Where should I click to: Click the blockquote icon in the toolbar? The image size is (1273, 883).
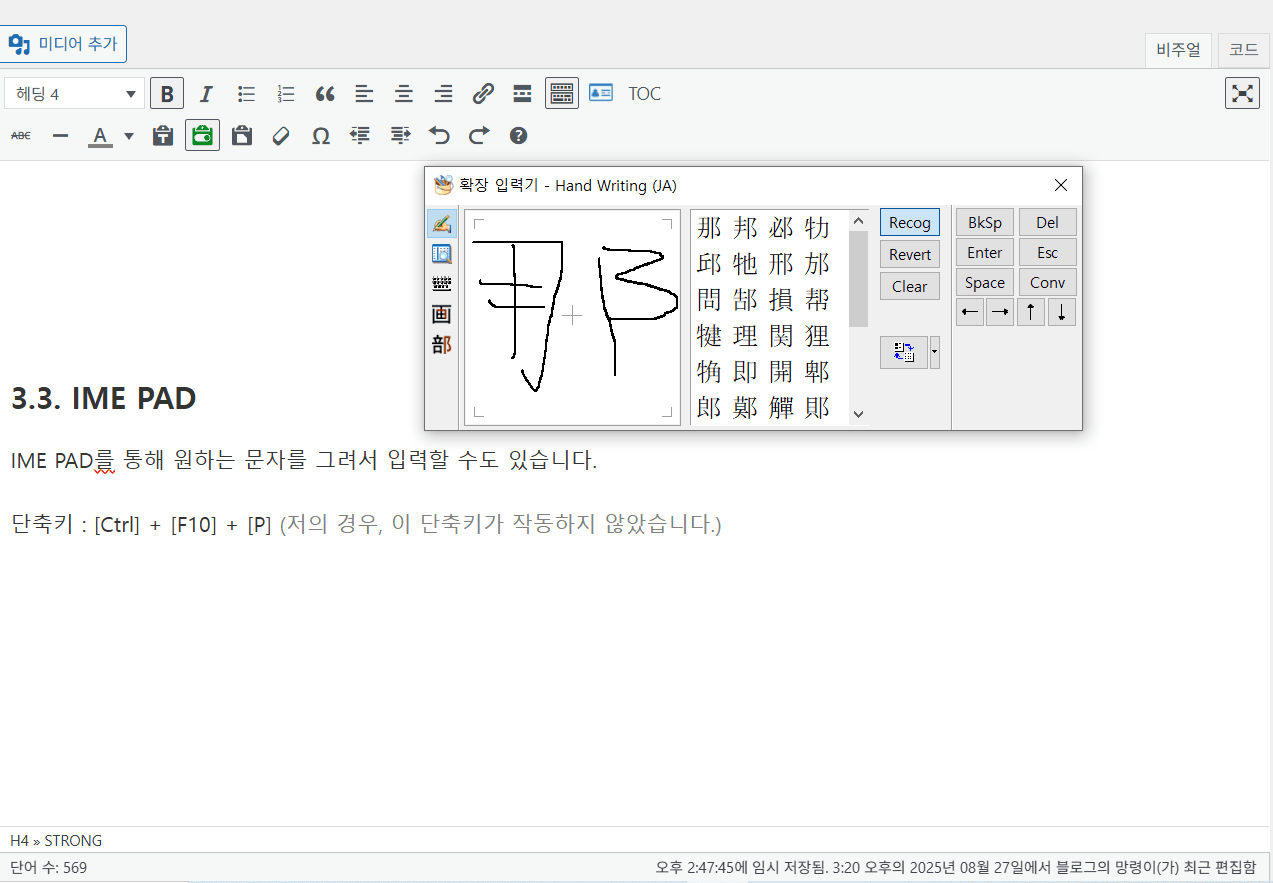point(325,94)
